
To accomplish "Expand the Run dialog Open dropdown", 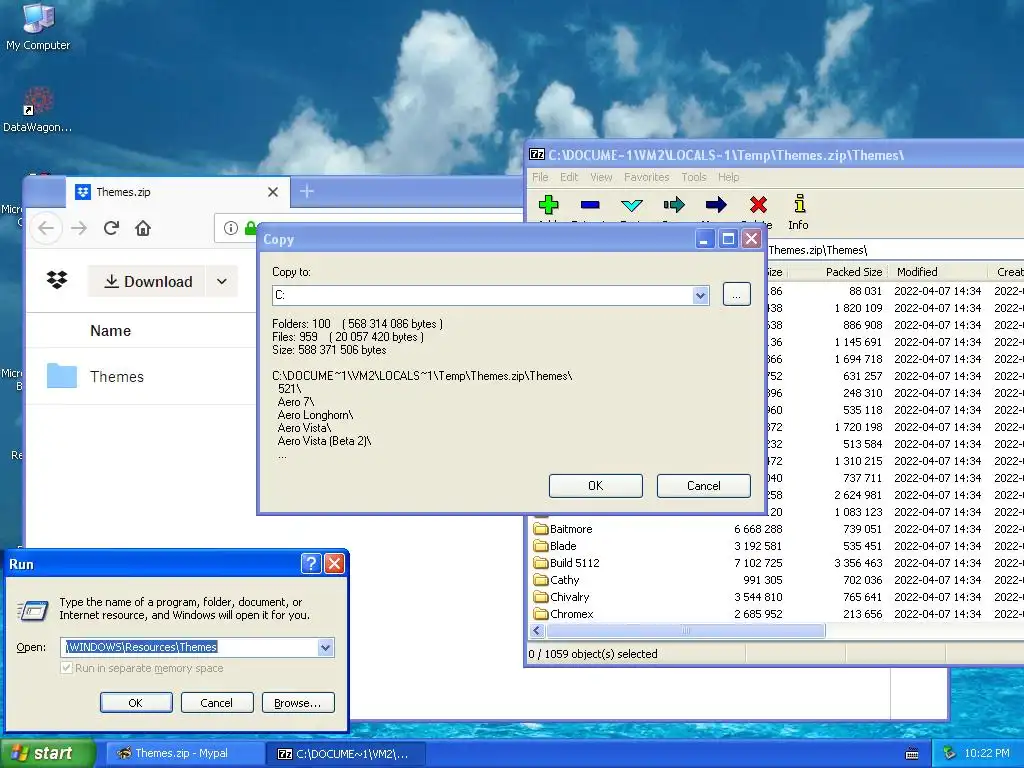I will tap(325, 647).
